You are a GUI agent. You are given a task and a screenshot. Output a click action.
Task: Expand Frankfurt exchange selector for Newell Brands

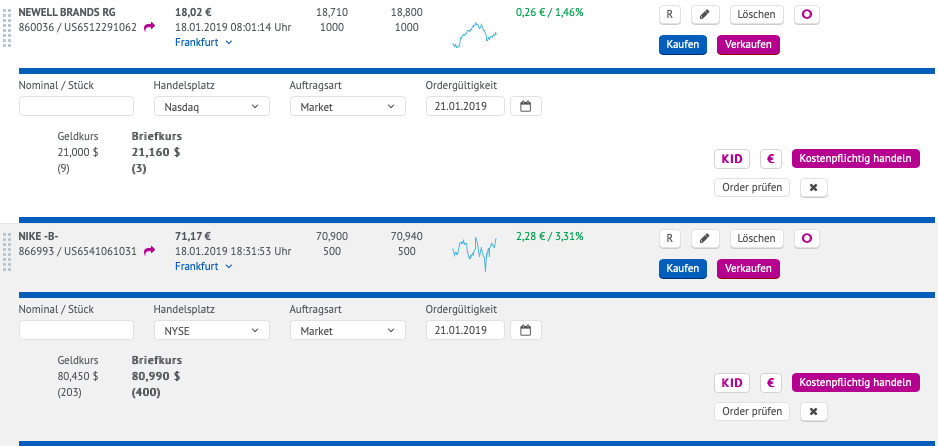(x=203, y=42)
